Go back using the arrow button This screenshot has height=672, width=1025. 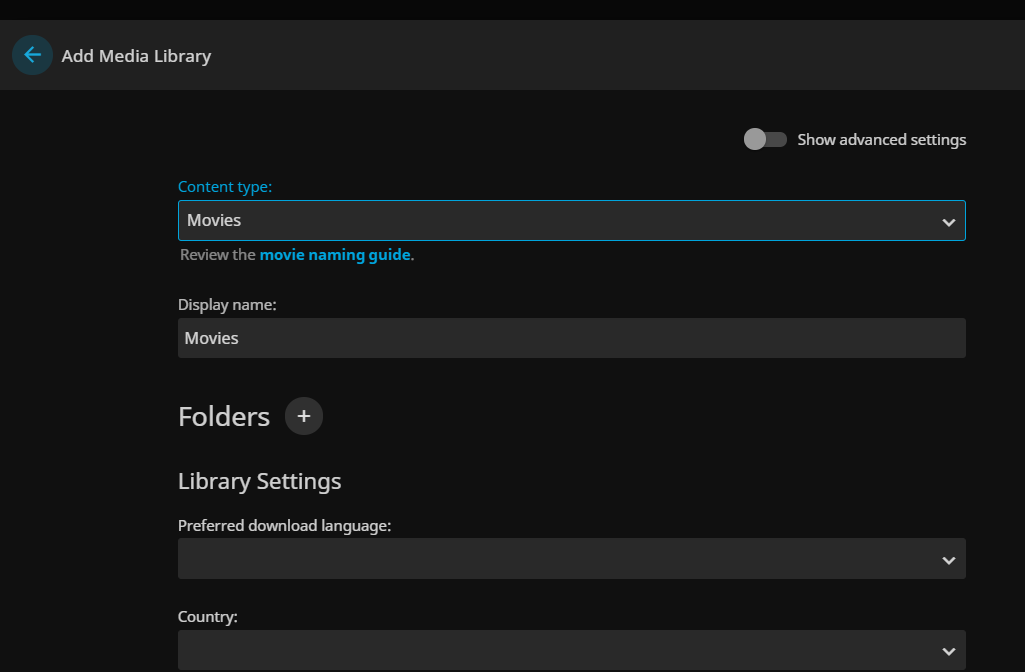click(x=32, y=55)
